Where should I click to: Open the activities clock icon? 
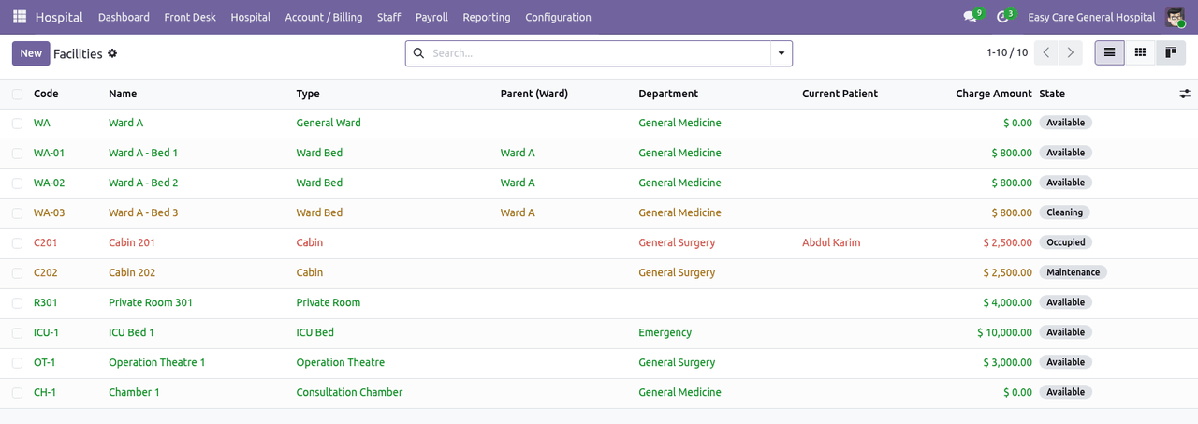click(1002, 17)
